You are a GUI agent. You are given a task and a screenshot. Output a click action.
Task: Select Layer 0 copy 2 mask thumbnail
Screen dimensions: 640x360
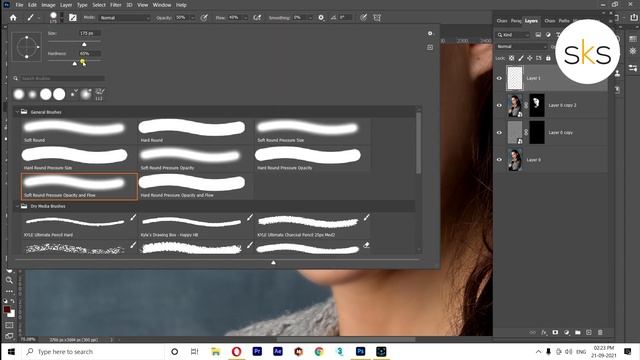click(537, 105)
